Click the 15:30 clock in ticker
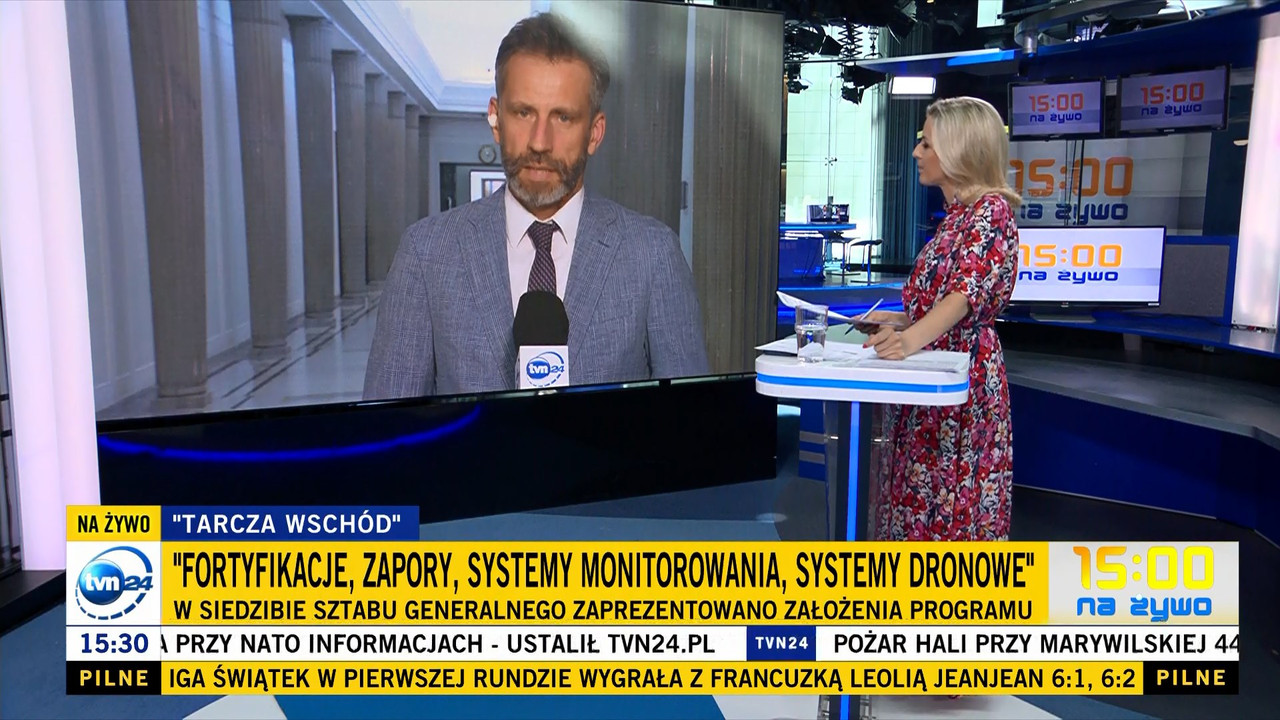 pyautogui.click(x=113, y=643)
